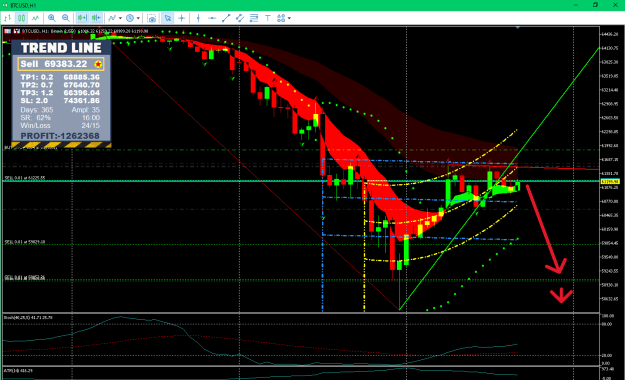Open the indicators list button
Viewport: 625px width, 380px height.
[x=112, y=18]
